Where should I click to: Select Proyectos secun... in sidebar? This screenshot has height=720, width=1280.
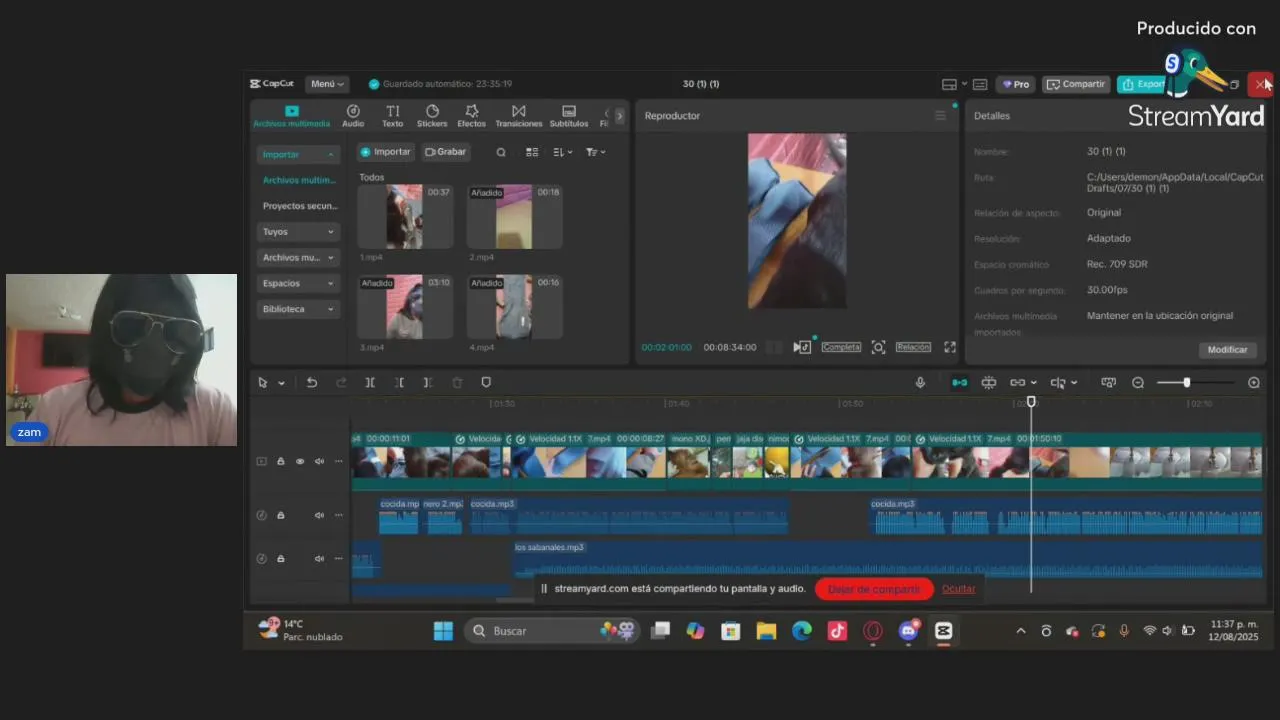(299, 206)
